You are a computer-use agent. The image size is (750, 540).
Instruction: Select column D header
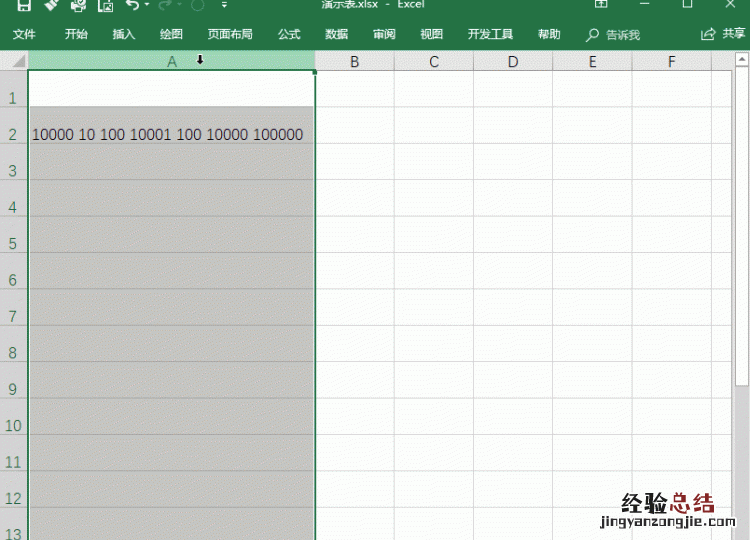[513, 61]
